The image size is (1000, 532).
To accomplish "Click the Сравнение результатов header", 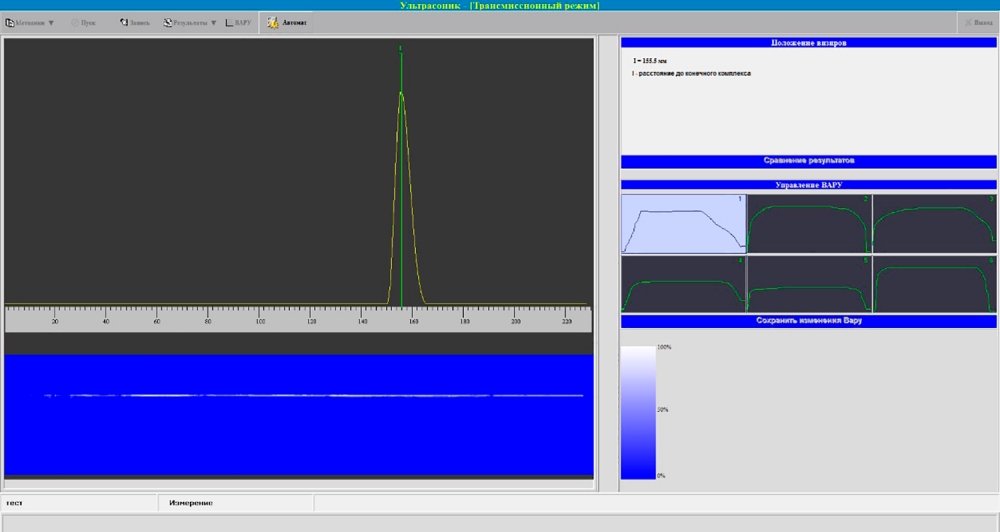I will [809, 160].
